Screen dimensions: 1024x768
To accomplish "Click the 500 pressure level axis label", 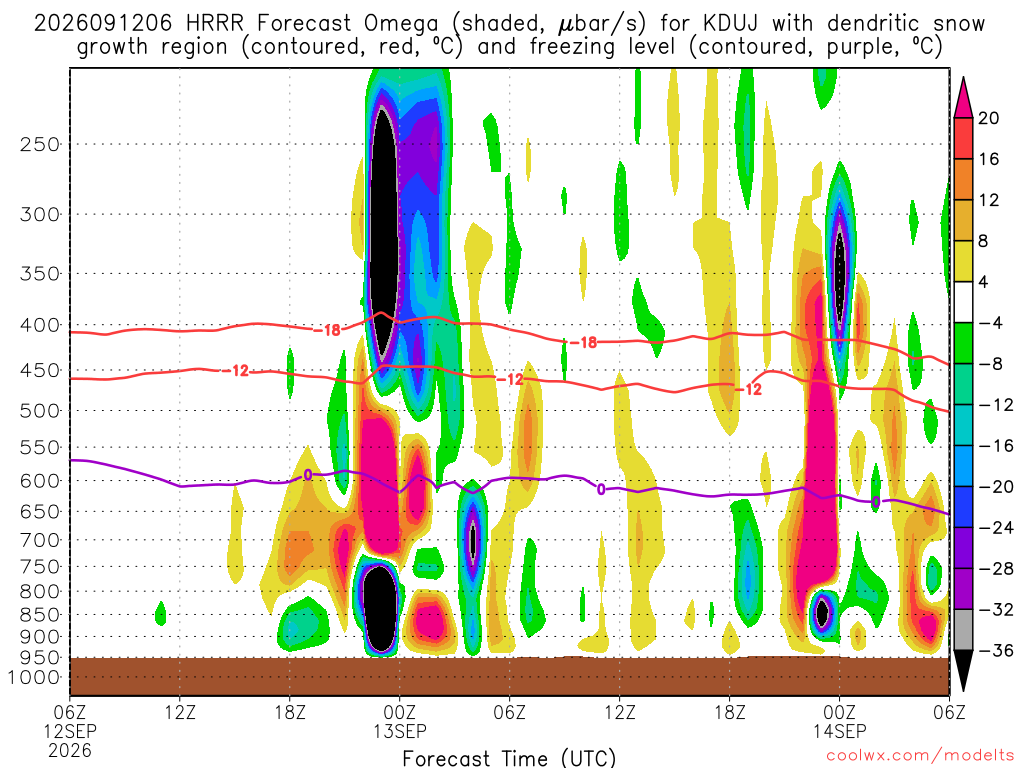I will coord(40,411).
